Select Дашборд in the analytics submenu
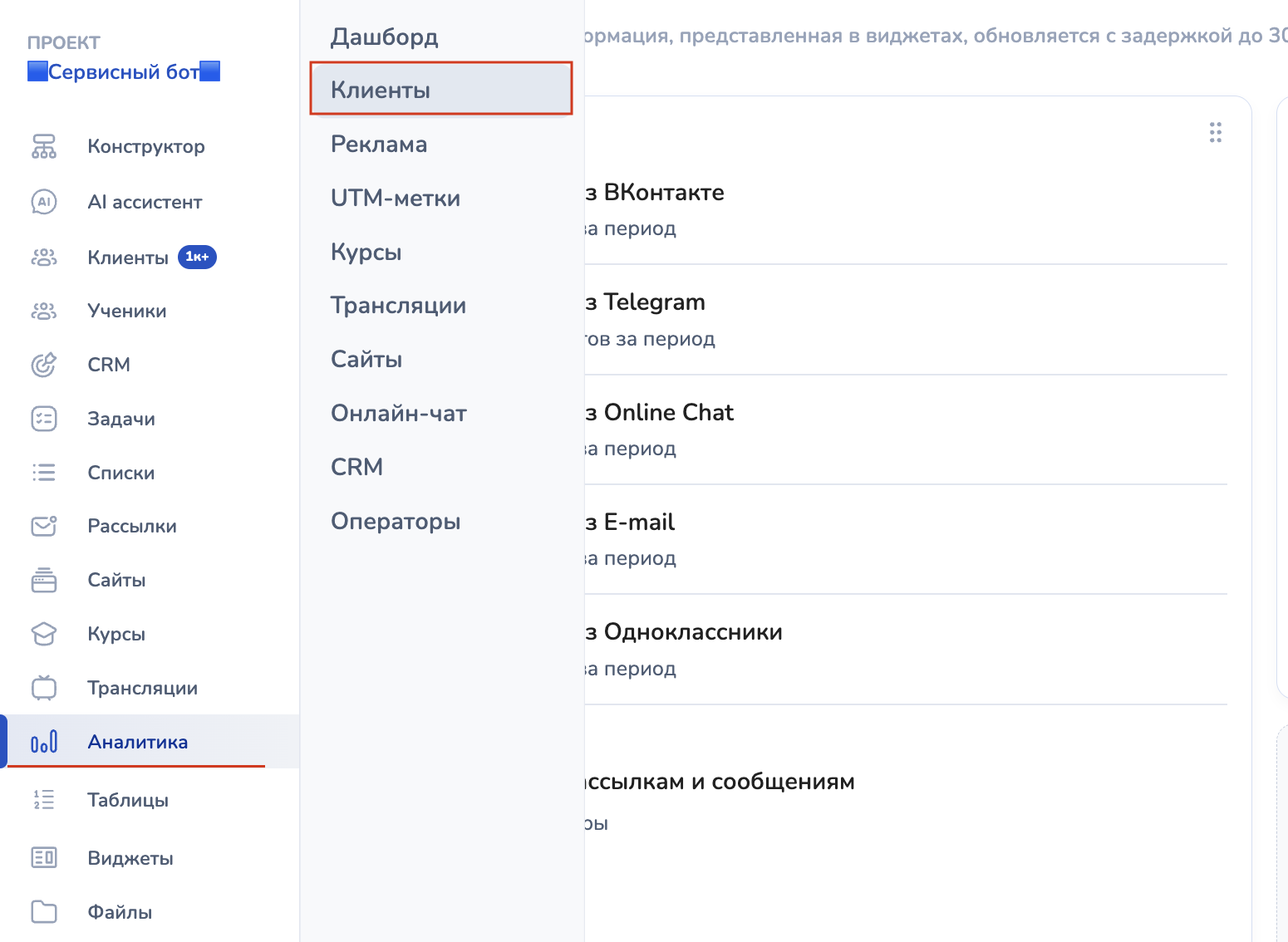1288x942 pixels. (384, 37)
